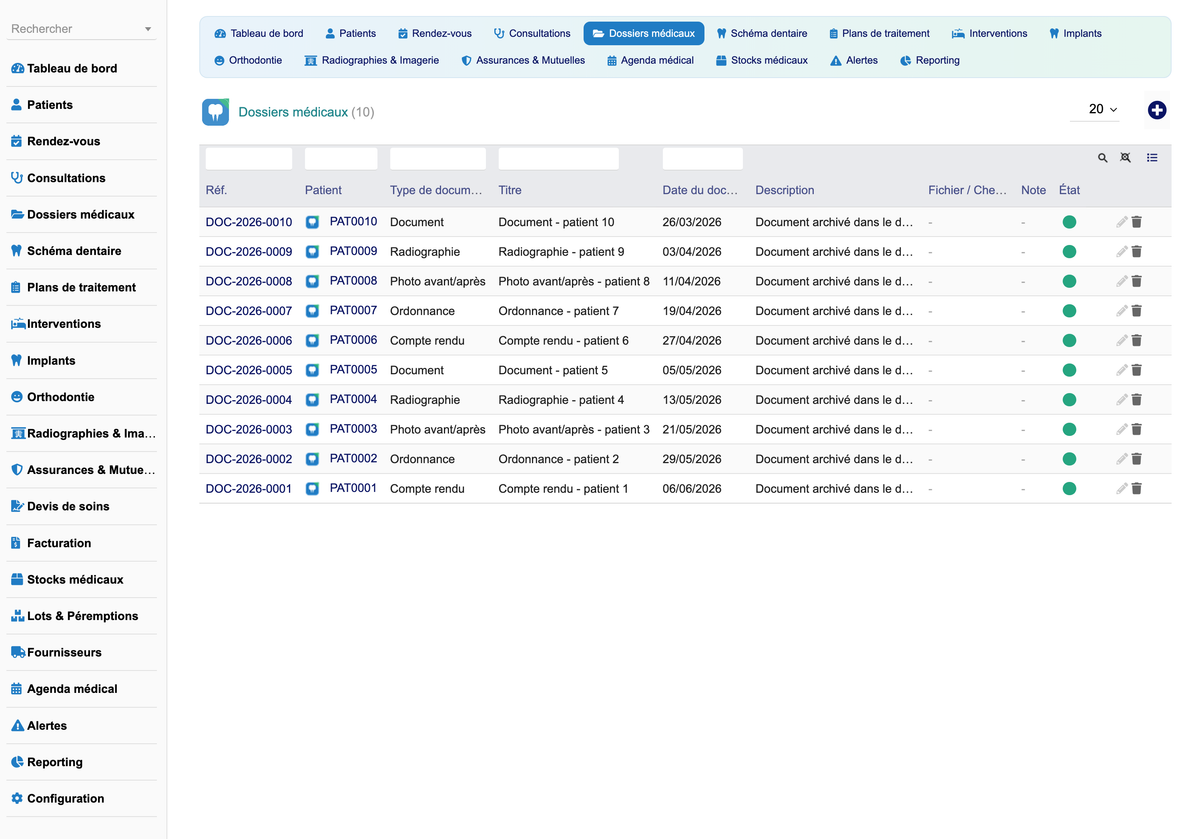The height and width of the screenshot is (839, 1200).
Task: Delete document DOC-2026-0001 with trash icon
Action: click(1137, 489)
